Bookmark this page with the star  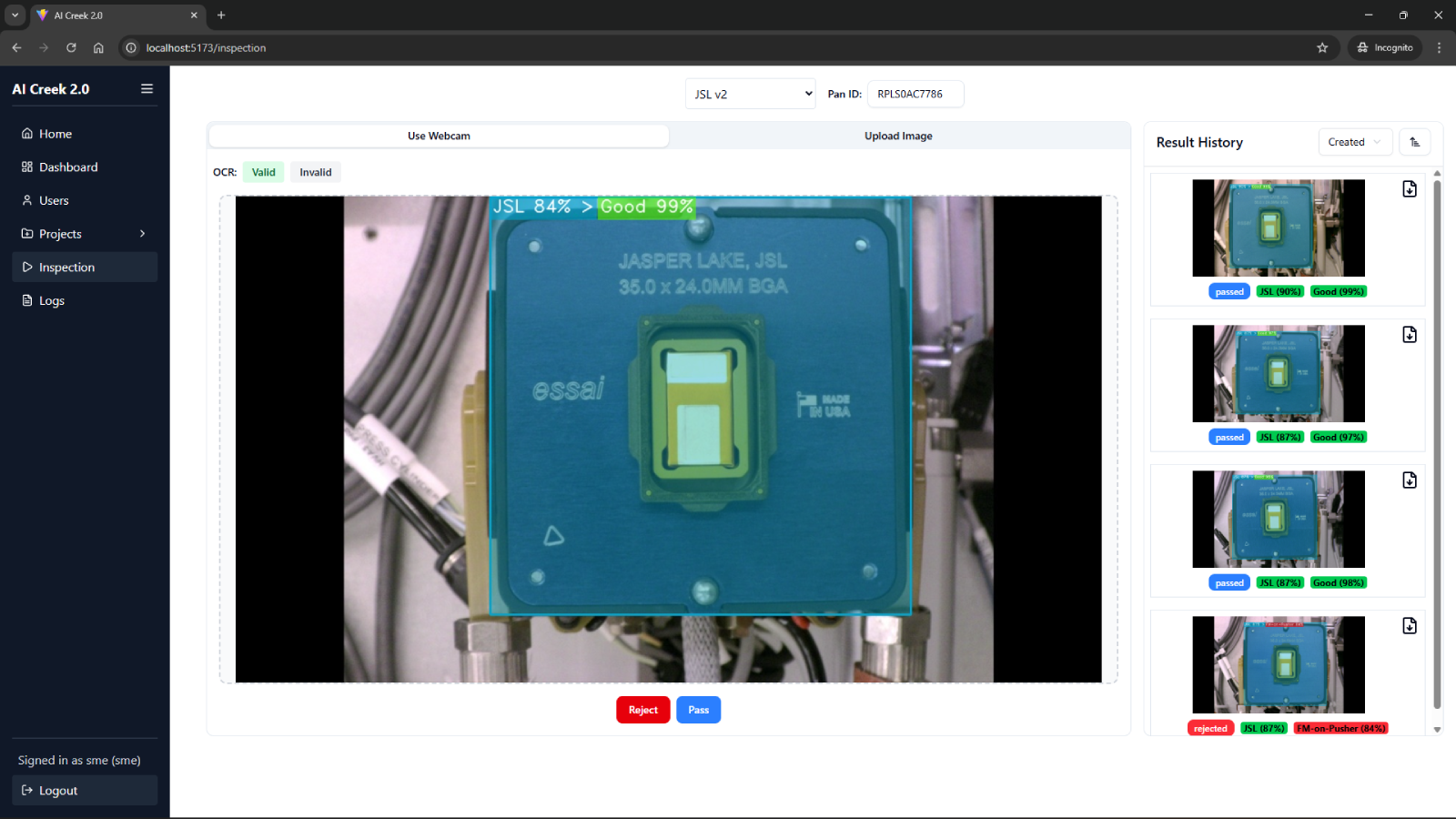1322,47
